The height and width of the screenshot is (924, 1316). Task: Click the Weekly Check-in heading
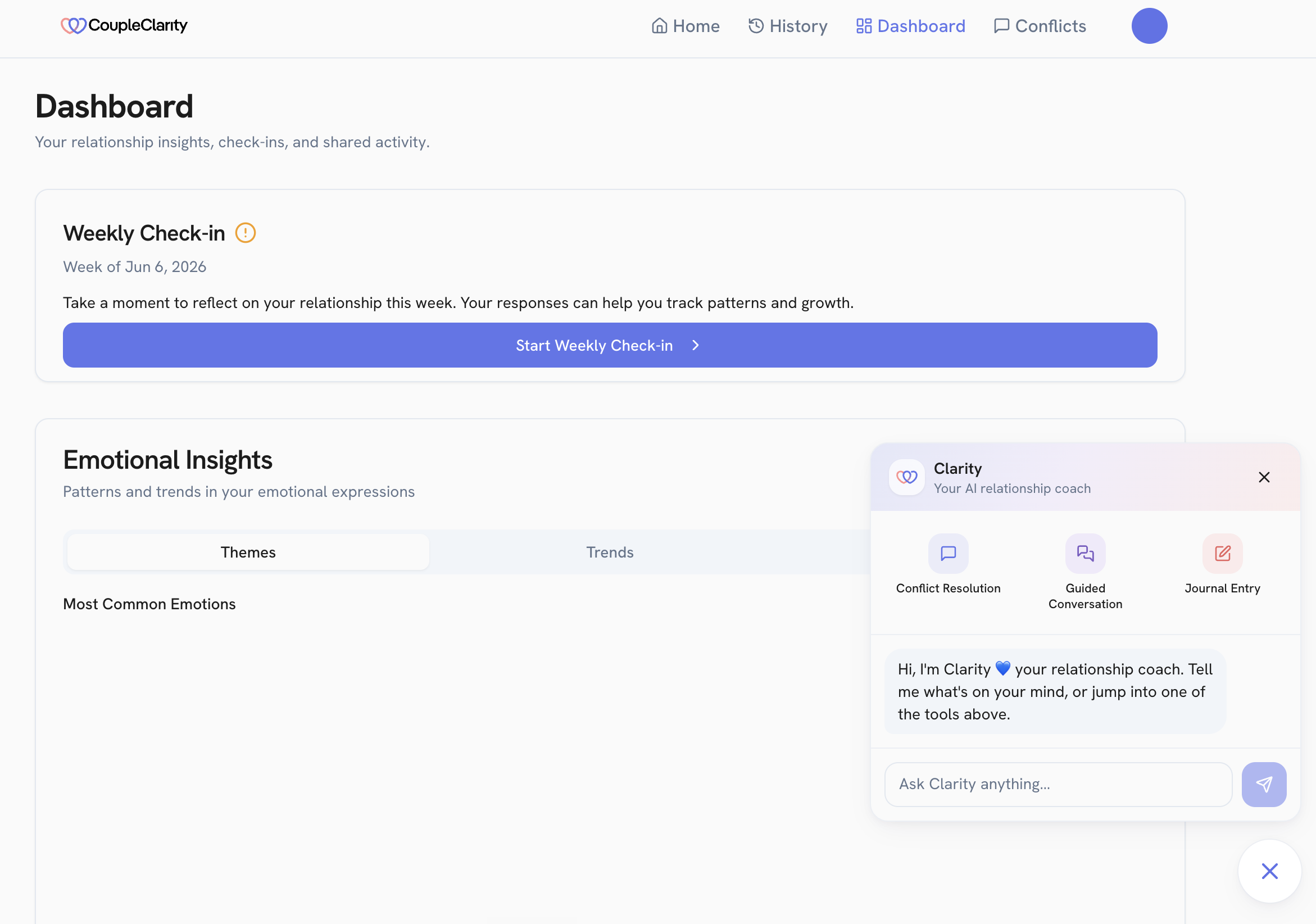(x=144, y=233)
